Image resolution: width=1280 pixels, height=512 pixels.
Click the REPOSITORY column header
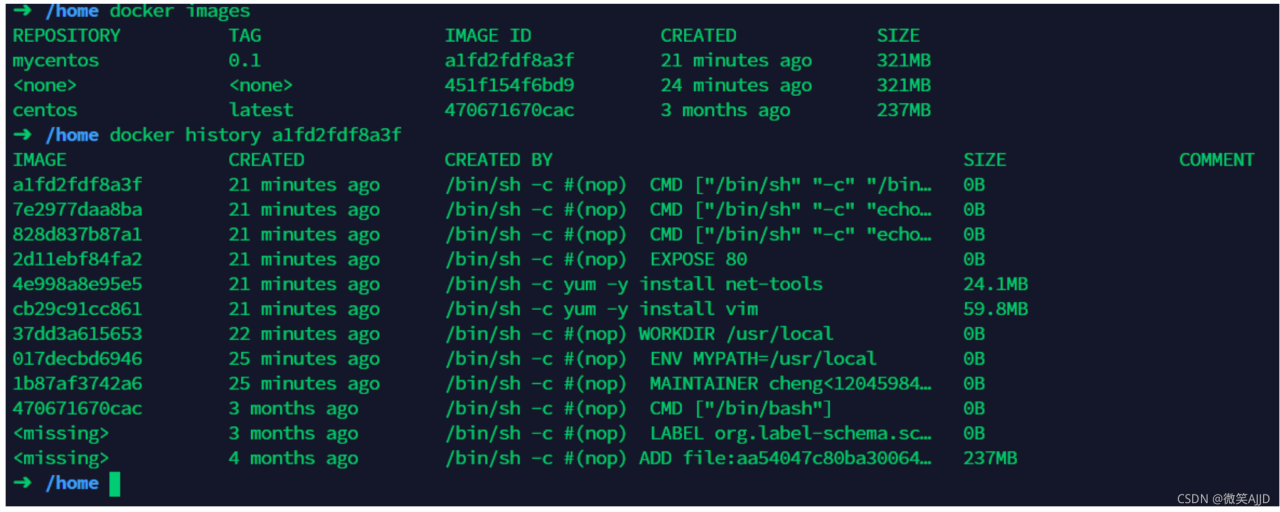[66, 35]
